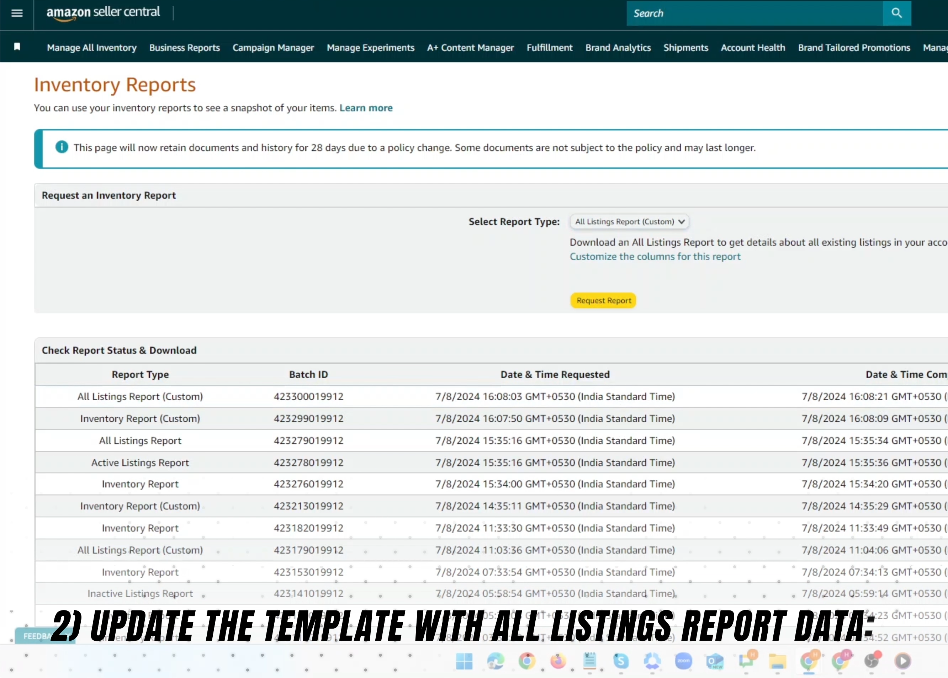Viewport: 948px width, 678px height.
Task: Click the blue info icon in policy banner
Action: coord(62,147)
